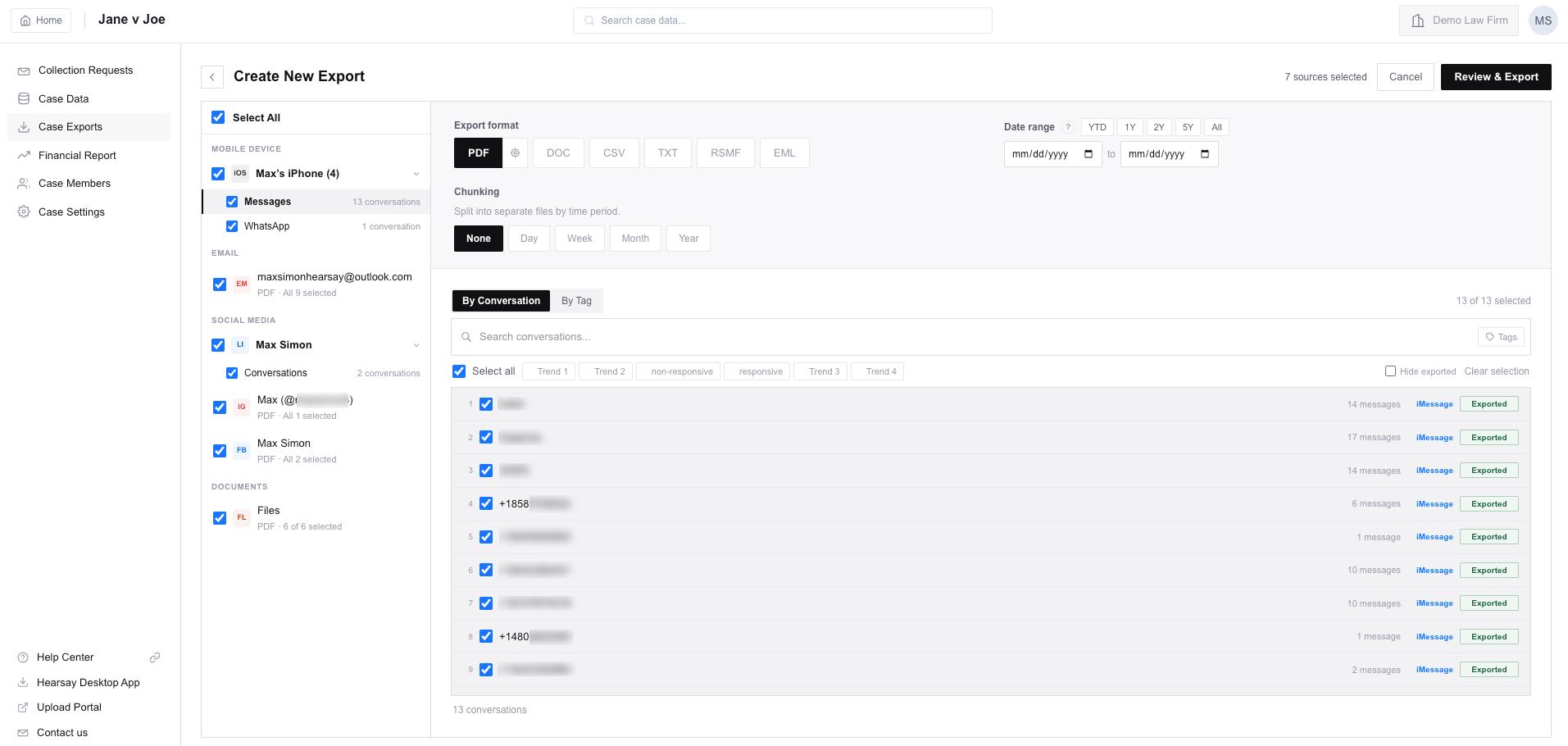The height and width of the screenshot is (746, 1568).
Task: Open PDF format settings gear icon
Action: coord(515,153)
